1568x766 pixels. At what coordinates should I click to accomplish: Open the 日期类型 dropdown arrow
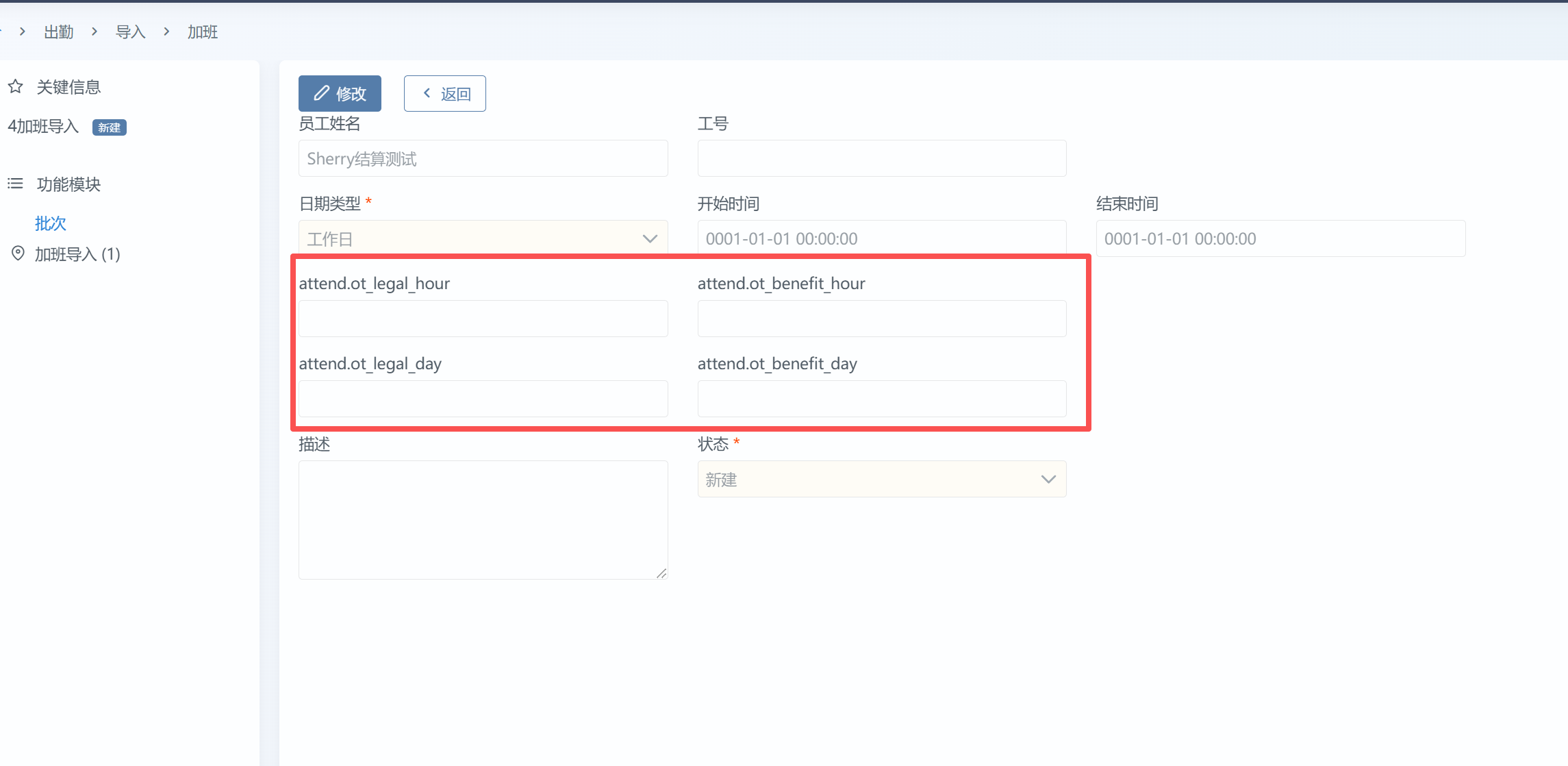[649, 238]
